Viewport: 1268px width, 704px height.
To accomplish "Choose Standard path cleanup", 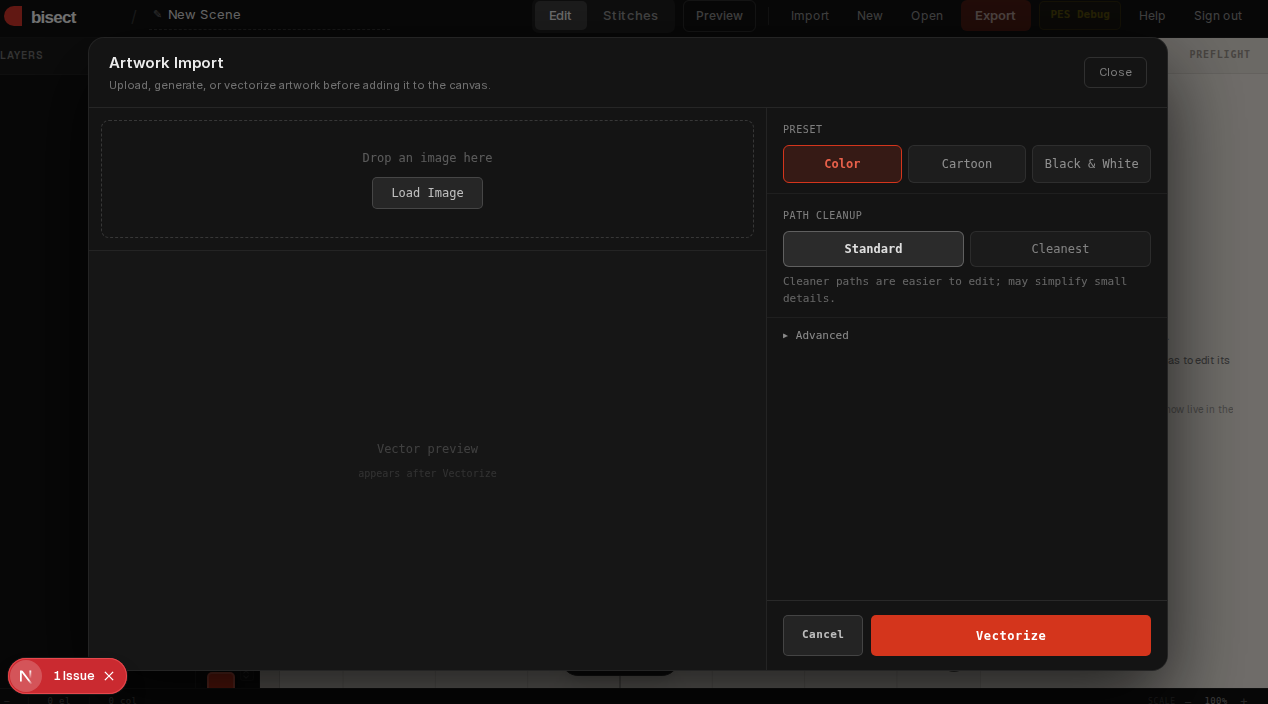I will [x=873, y=249].
